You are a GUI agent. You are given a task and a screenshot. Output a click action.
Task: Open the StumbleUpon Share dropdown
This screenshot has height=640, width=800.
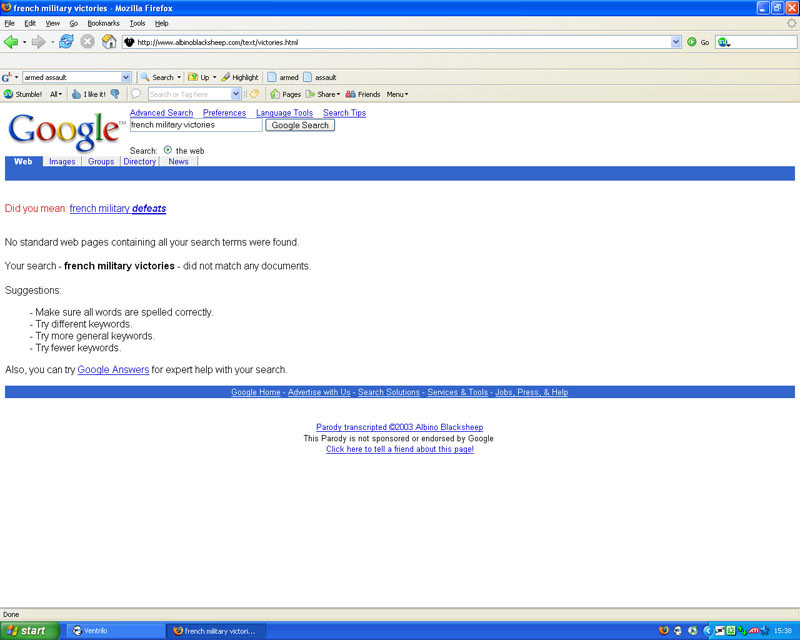(x=323, y=94)
